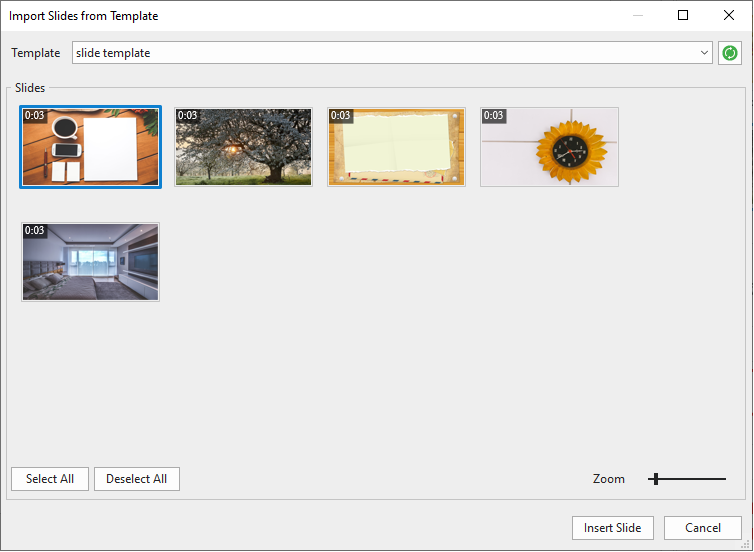Adjust the Zoom slider handle
The image size is (754, 552).
[656, 479]
